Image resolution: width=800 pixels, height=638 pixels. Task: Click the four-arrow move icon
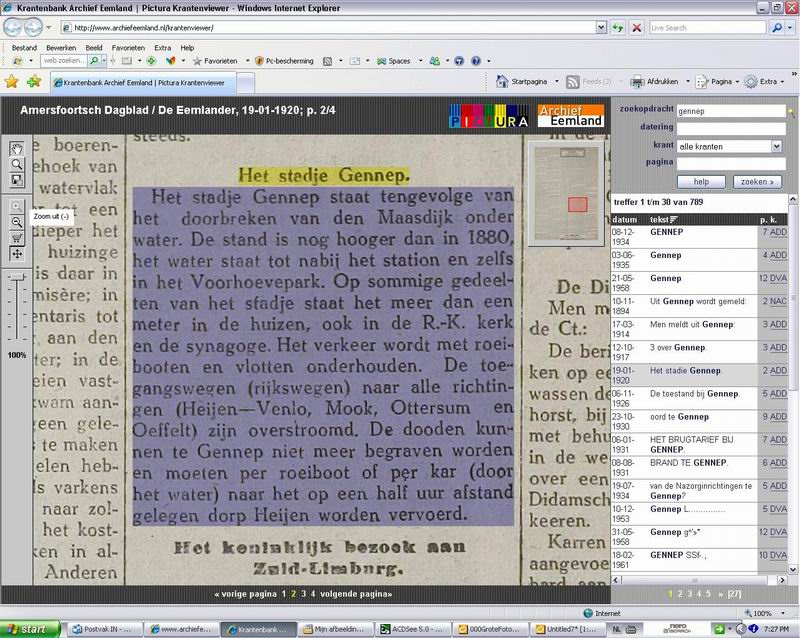[x=17, y=254]
